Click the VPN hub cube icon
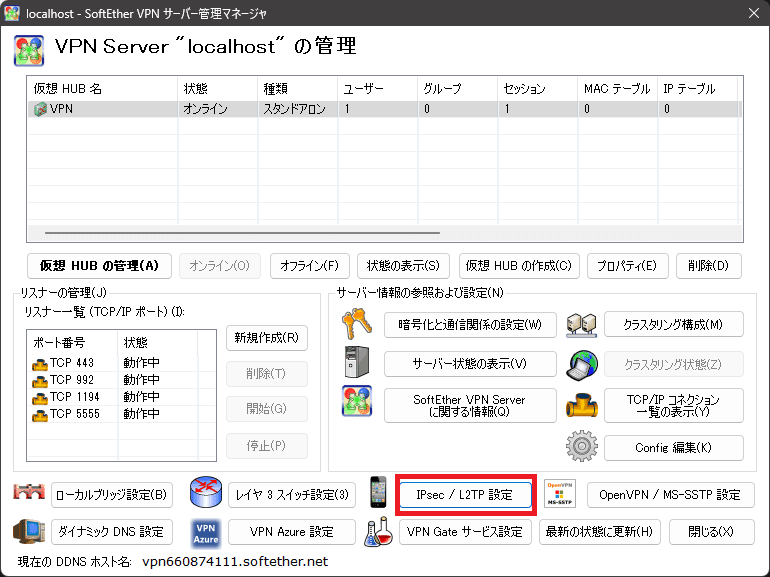 40,109
